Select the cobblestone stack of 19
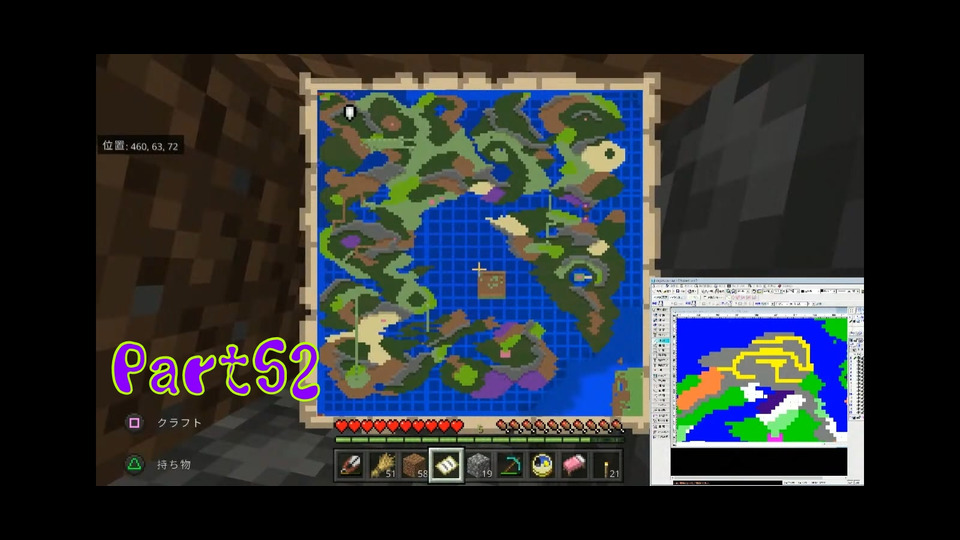The height and width of the screenshot is (540, 960). point(479,465)
